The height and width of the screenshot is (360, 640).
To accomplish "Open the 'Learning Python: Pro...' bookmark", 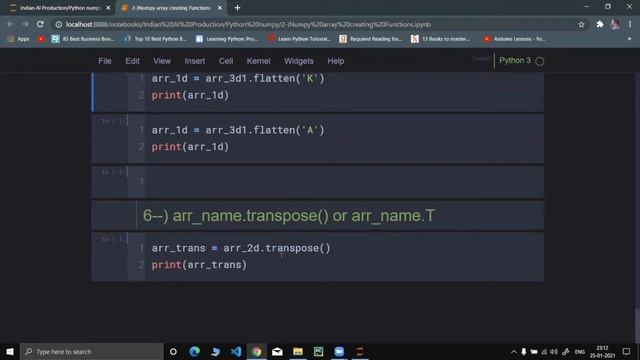I will pyautogui.click(x=227, y=39).
